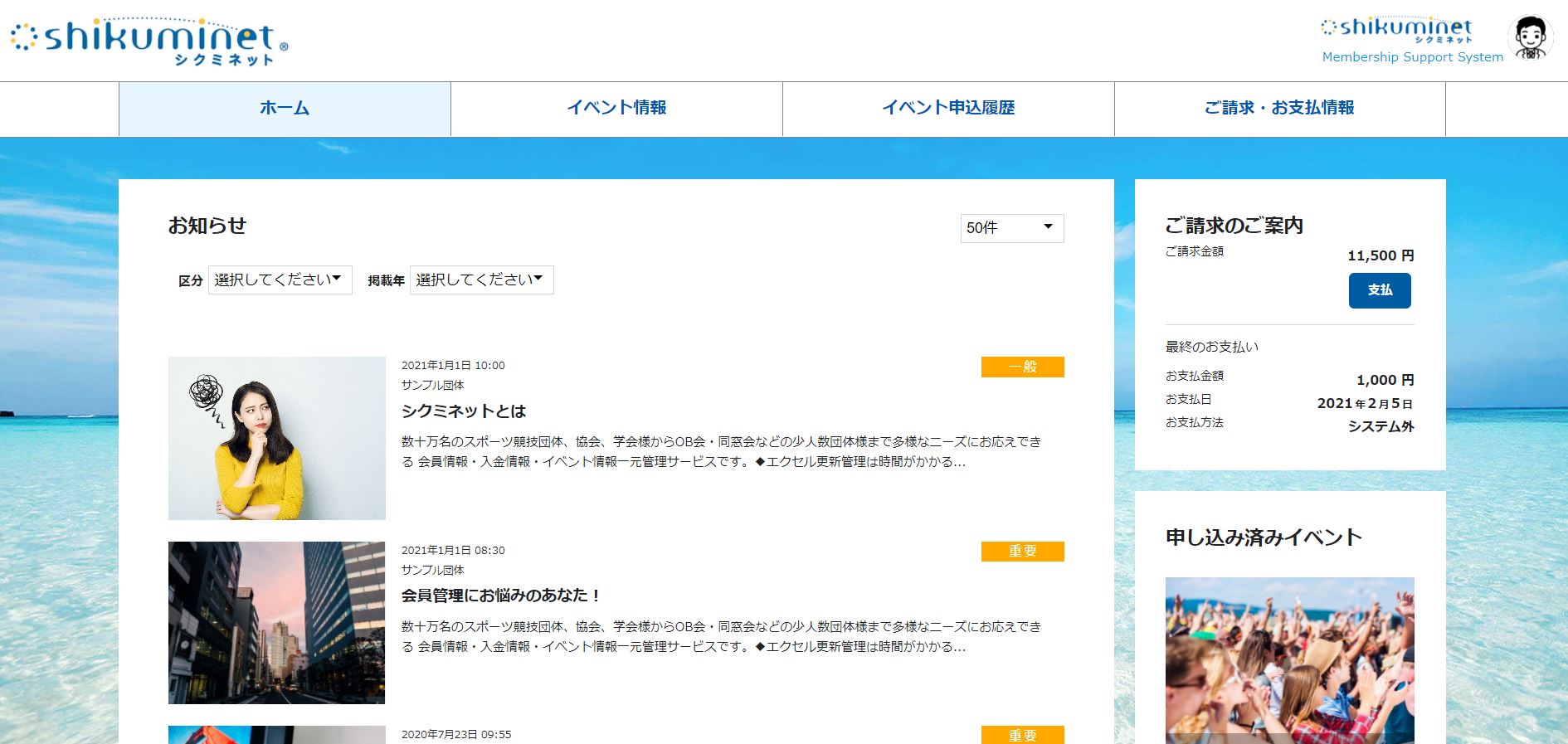Open the 会員管理にお悩みのあなた！ article title

click(x=501, y=596)
